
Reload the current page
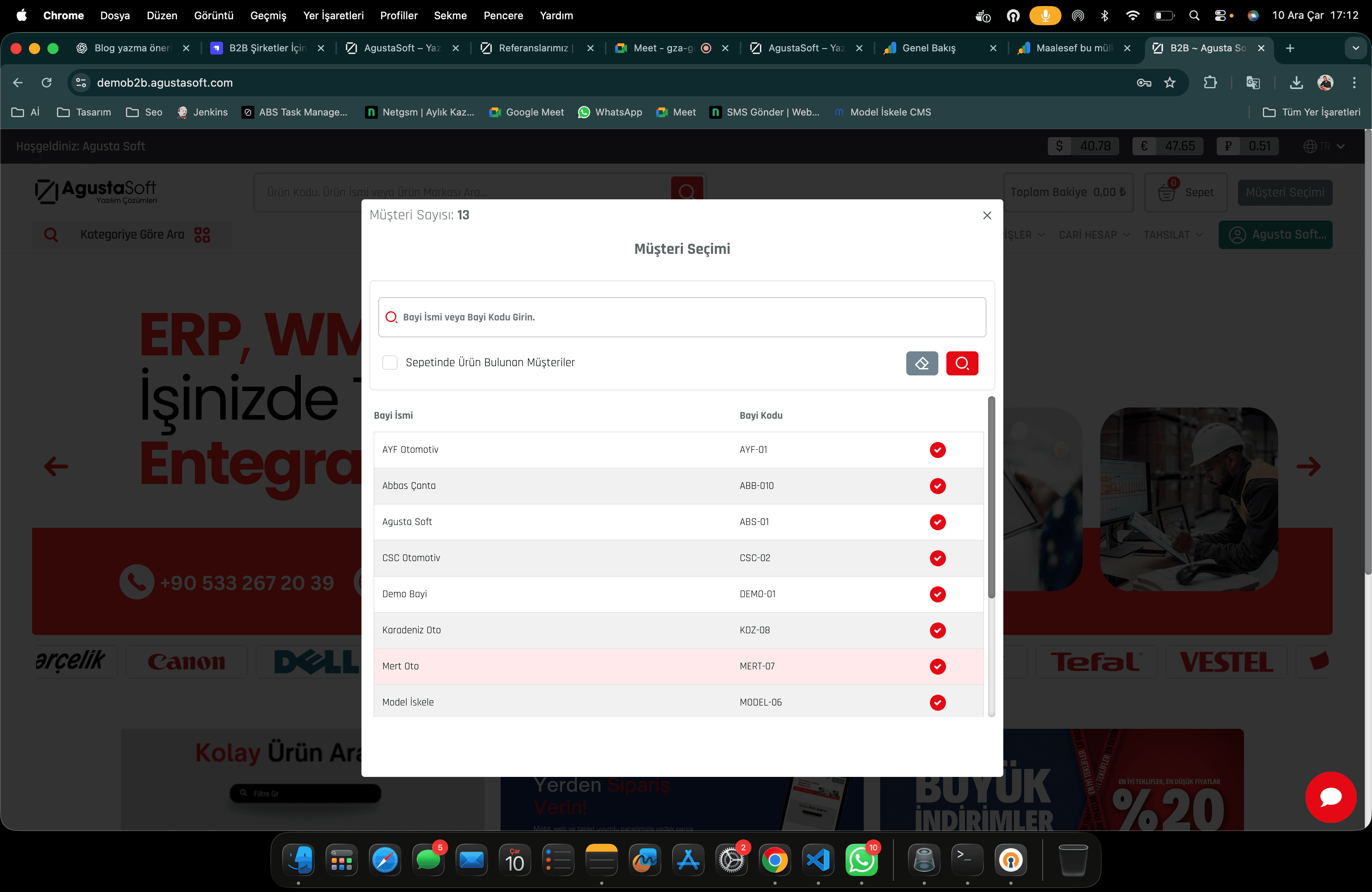click(47, 83)
